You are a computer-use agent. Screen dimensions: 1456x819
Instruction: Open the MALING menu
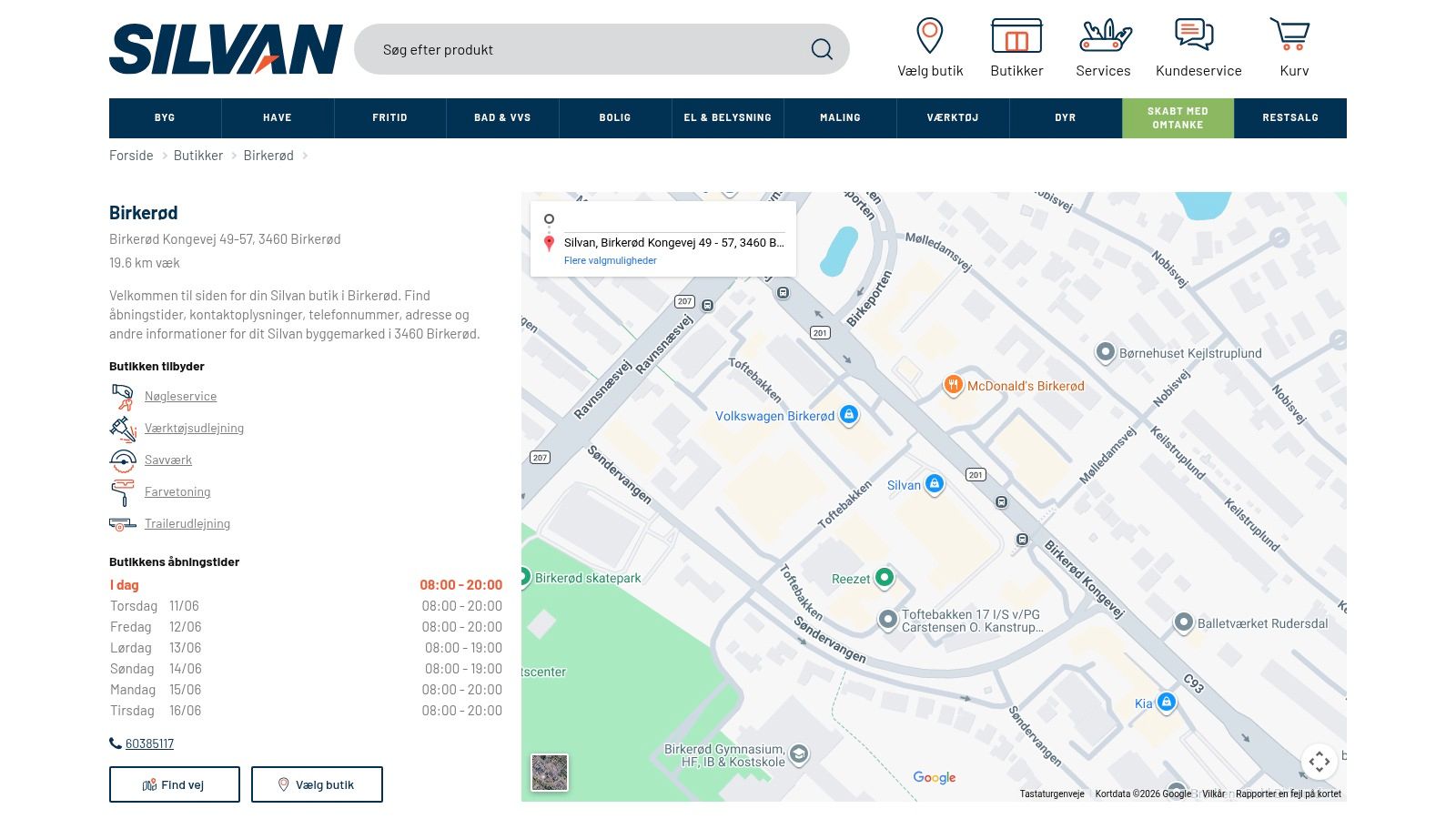pyautogui.click(x=840, y=118)
